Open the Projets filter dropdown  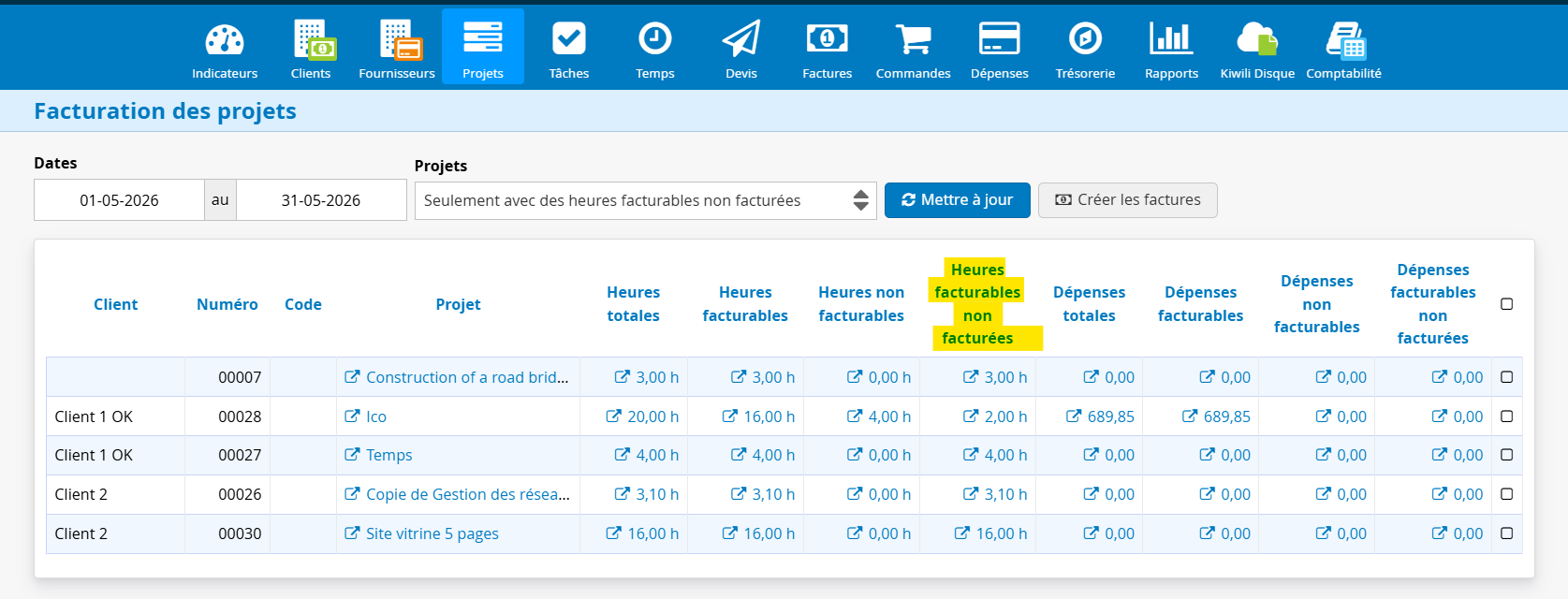646,200
